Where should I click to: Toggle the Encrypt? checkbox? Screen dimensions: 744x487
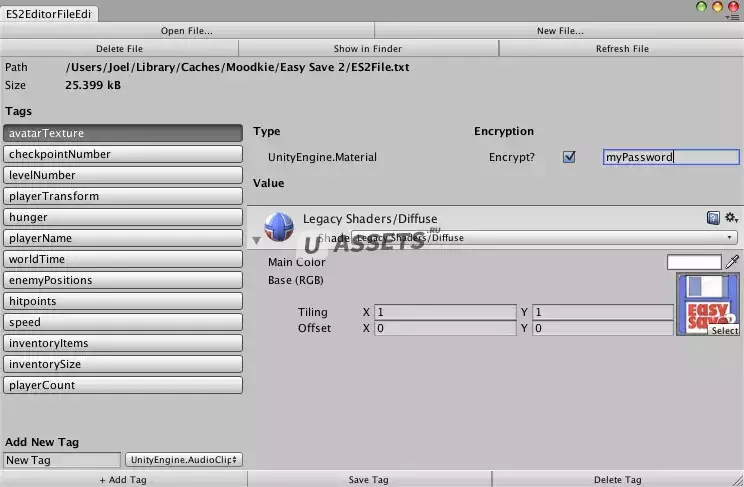pos(569,157)
